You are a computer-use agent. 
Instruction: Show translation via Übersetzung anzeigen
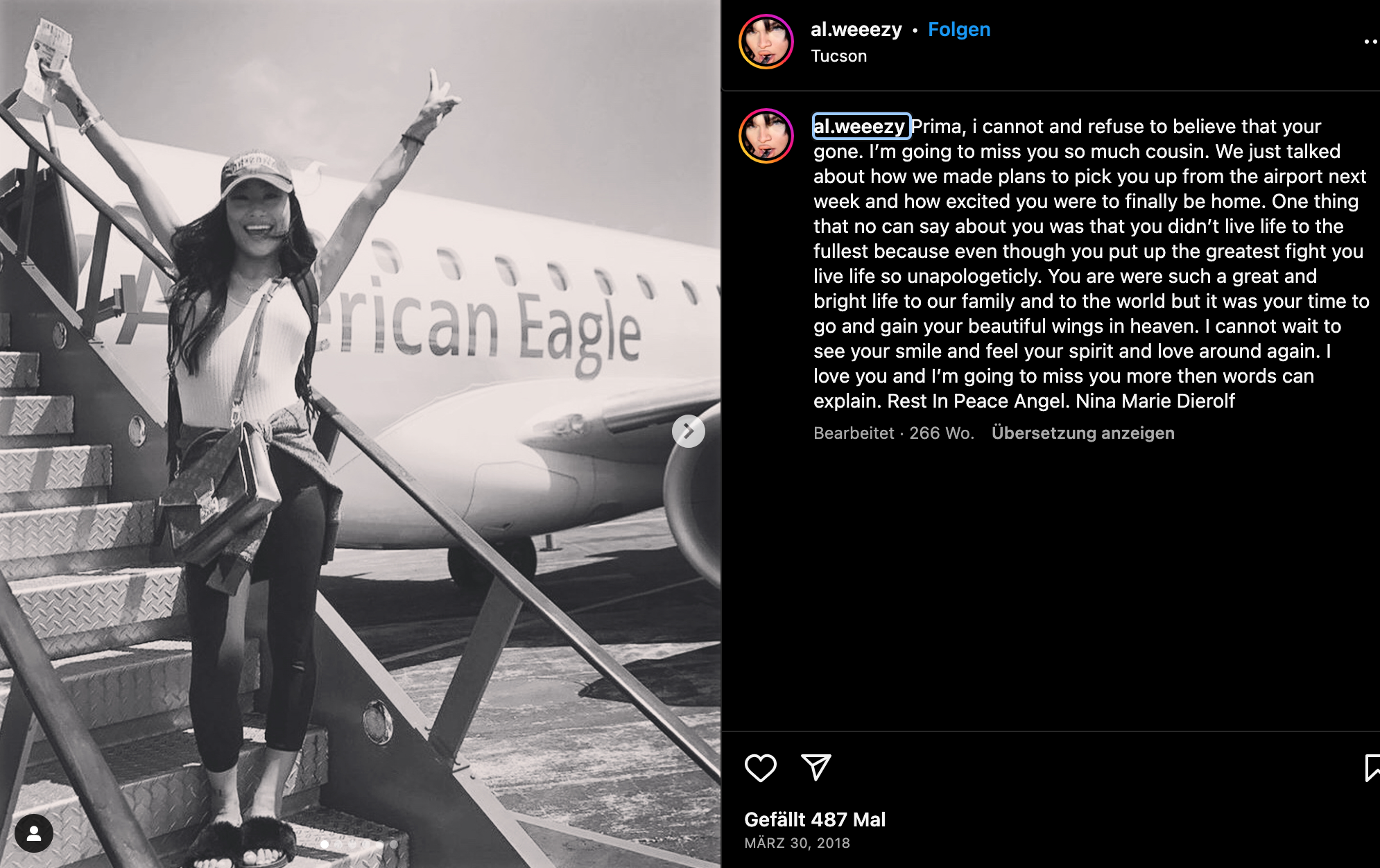1083,433
